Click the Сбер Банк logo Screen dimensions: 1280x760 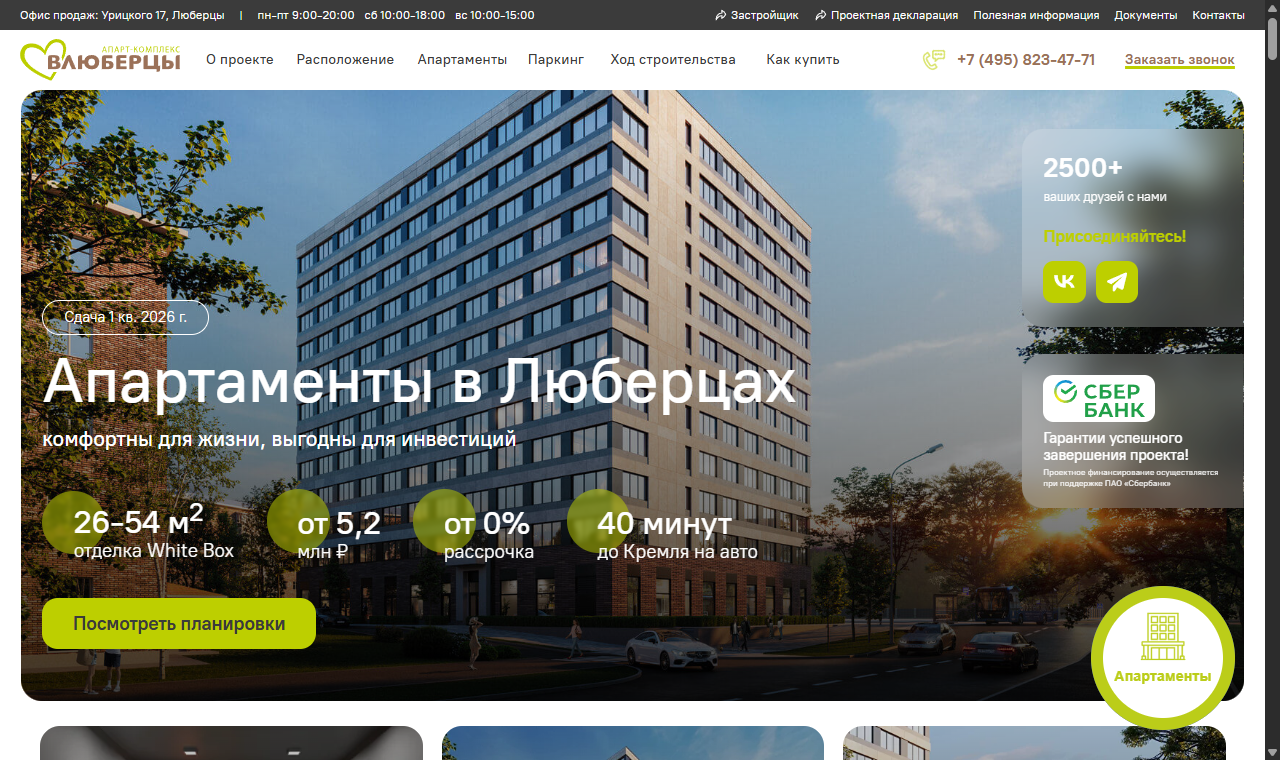(x=1100, y=397)
